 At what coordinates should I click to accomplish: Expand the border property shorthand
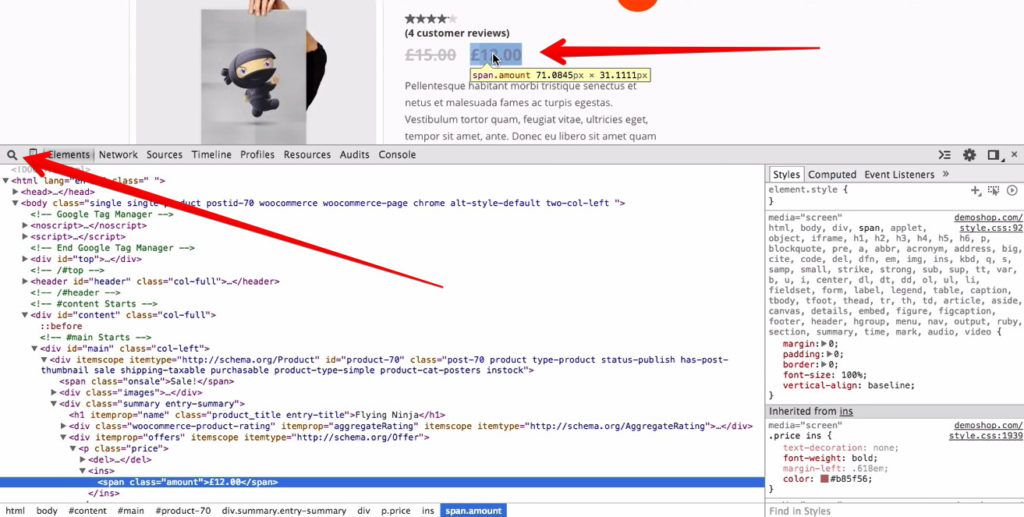(x=824, y=365)
